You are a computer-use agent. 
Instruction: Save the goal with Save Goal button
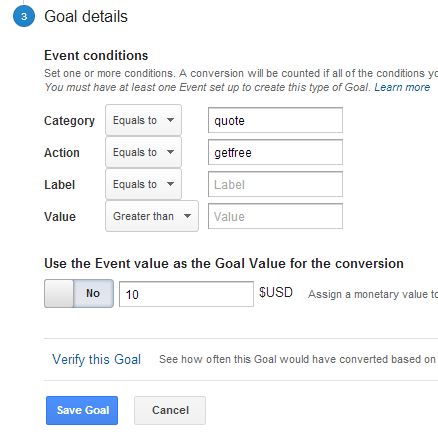pyautogui.click(x=82, y=410)
